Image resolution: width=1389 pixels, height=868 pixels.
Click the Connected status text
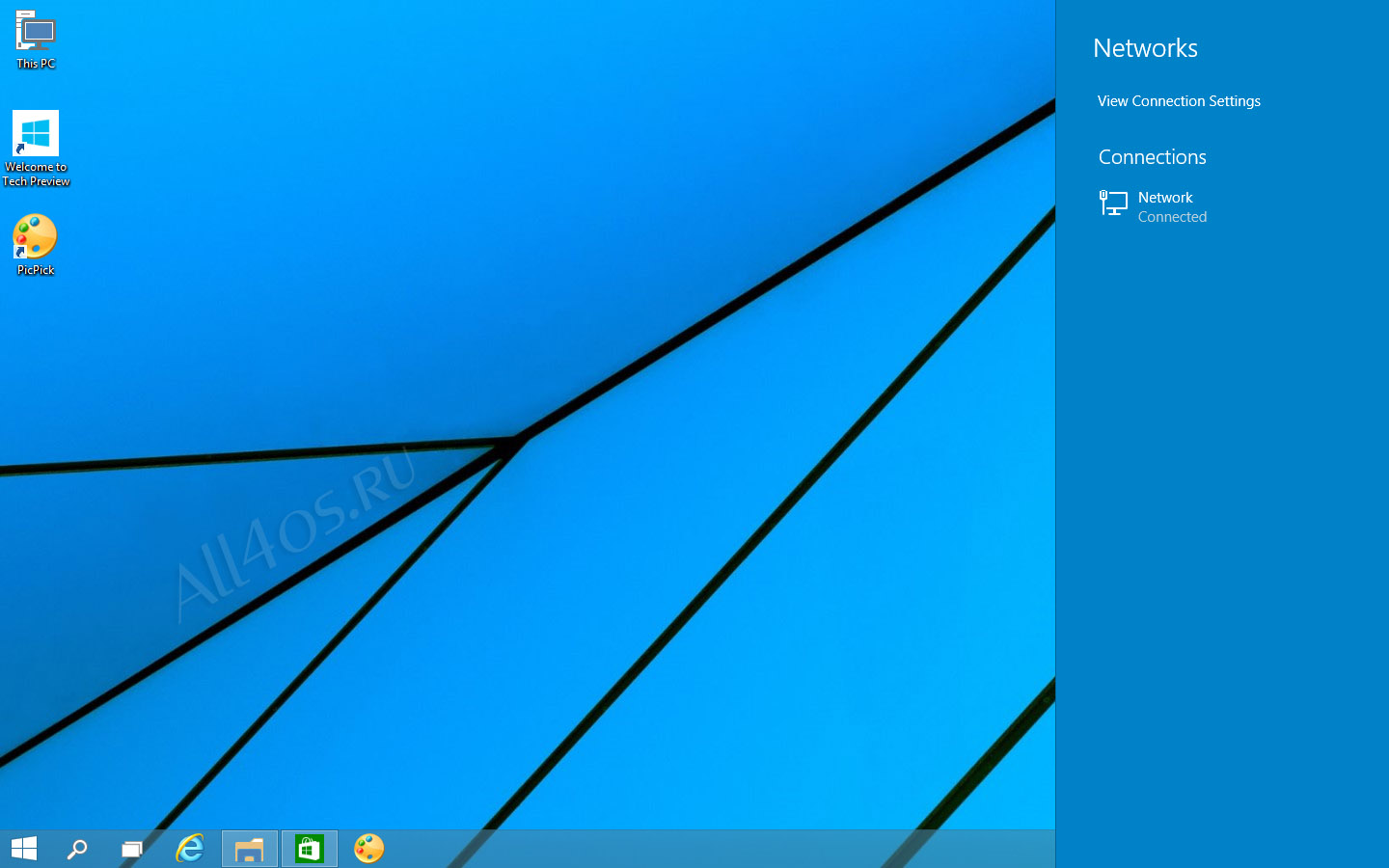point(1172,217)
